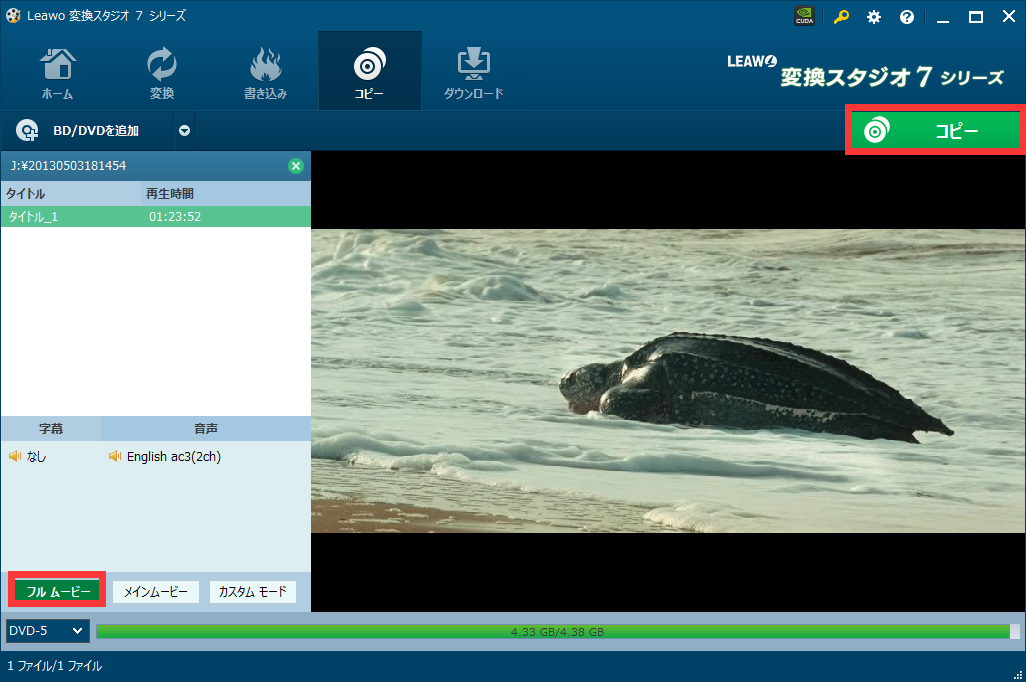1026x682 pixels.
Task: Click the 1 ファイル/1 ファイル status text
Action: click(x=54, y=666)
